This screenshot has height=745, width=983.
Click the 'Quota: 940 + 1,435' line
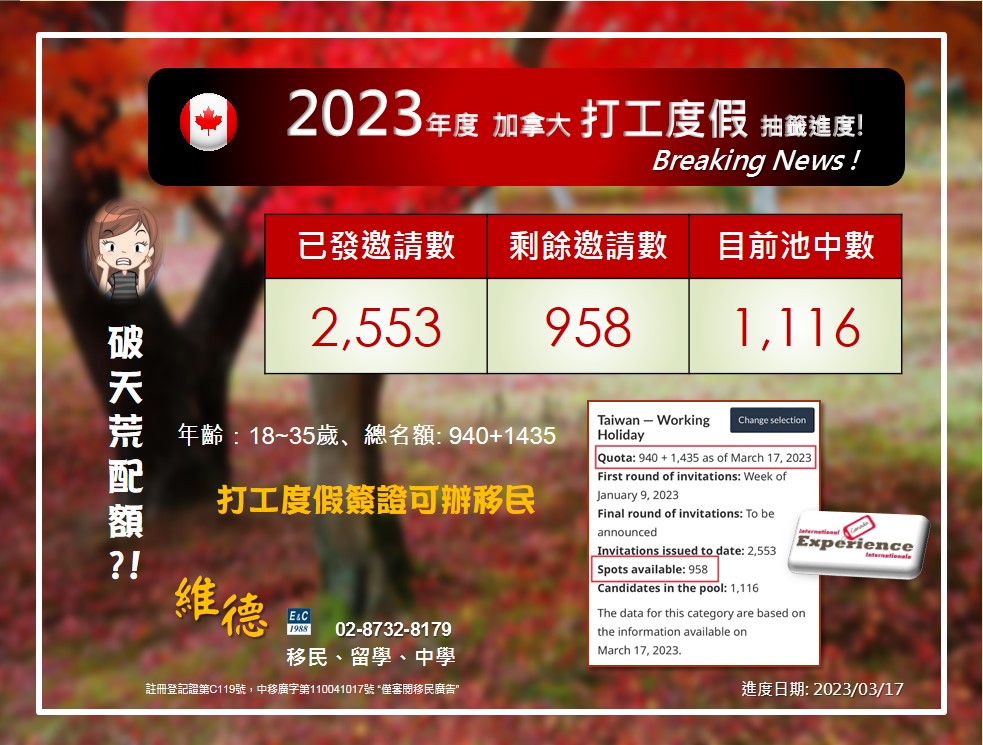coord(704,458)
